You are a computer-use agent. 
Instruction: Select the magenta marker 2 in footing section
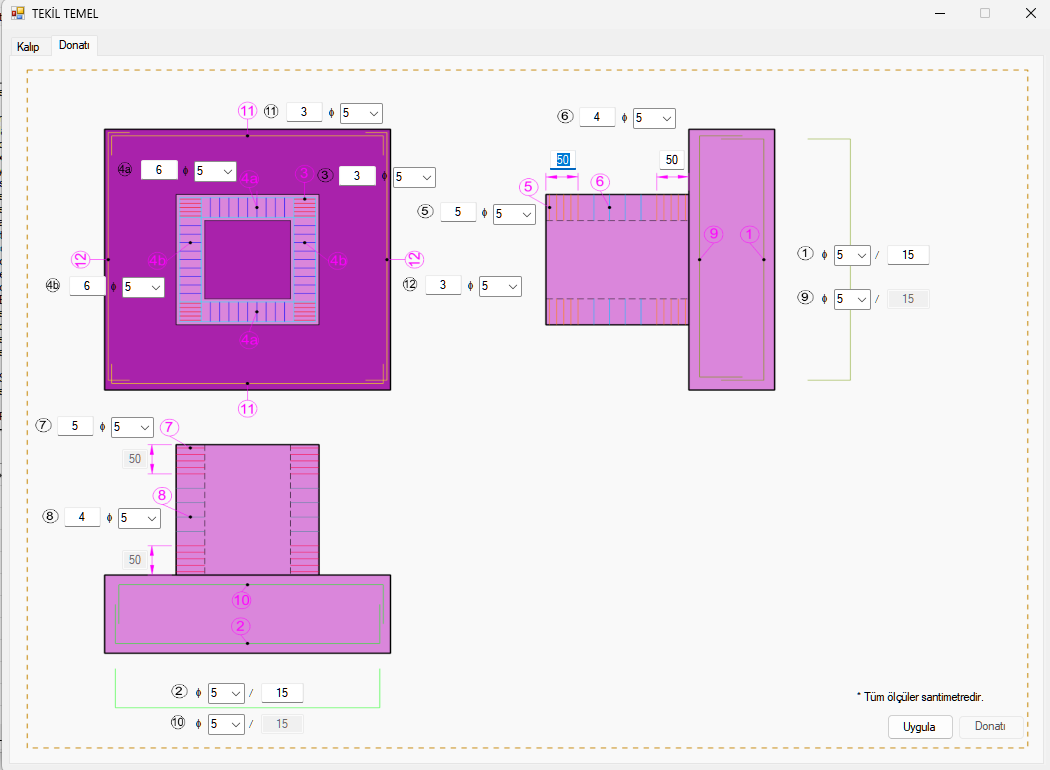pyautogui.click(x=240, y=626)
